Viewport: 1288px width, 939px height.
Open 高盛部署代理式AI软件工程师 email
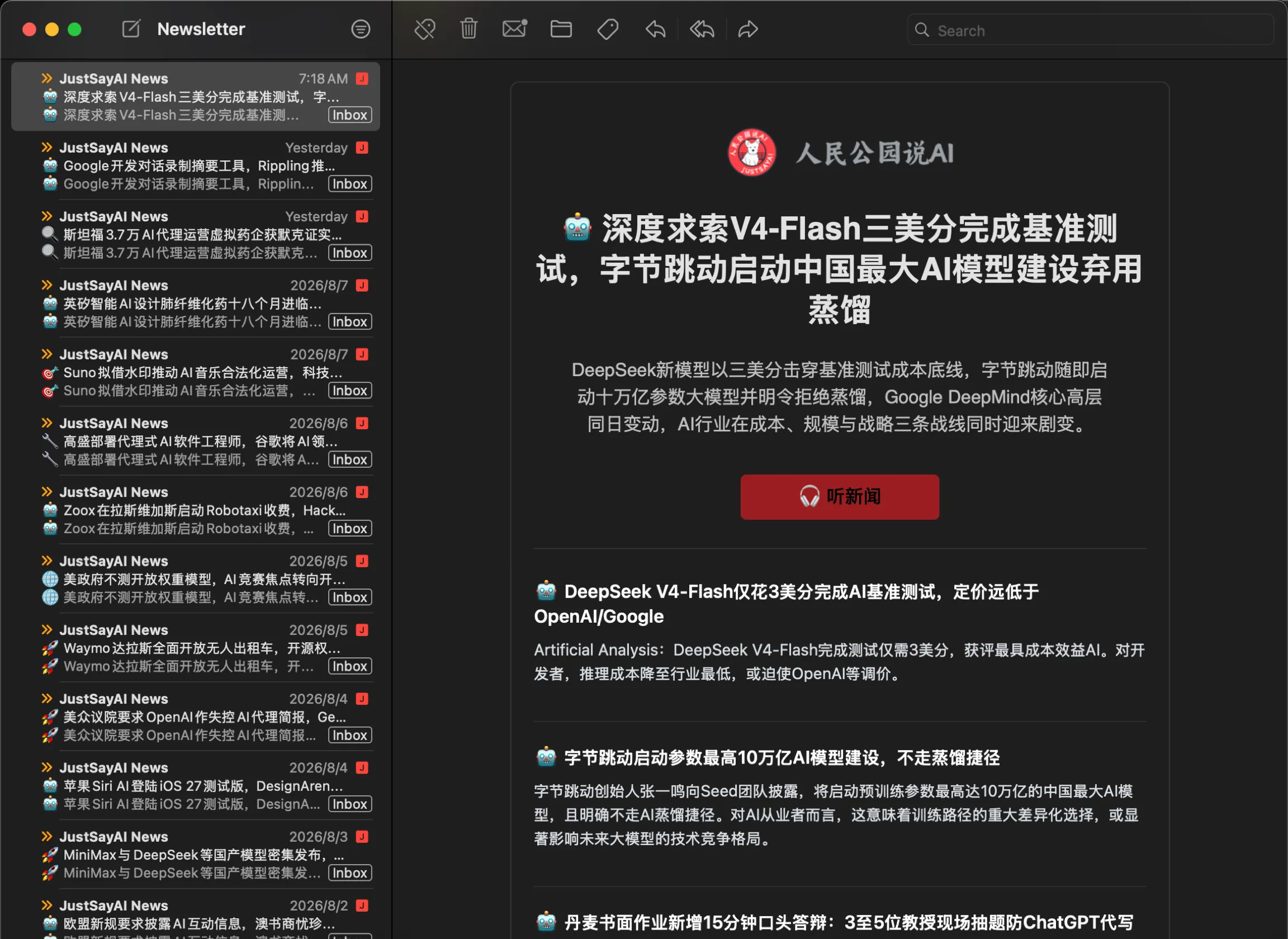tap(196, 441)
